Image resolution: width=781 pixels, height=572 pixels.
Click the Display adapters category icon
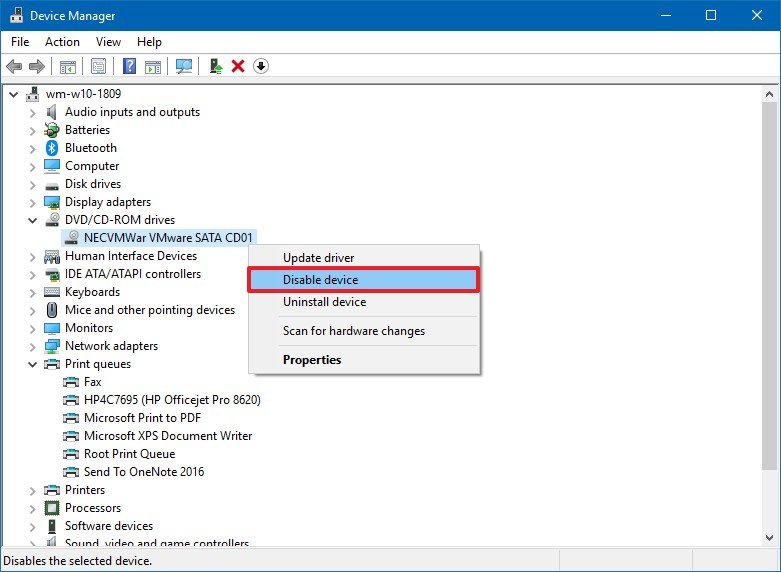pyautogui.click(x=52, y=202)
